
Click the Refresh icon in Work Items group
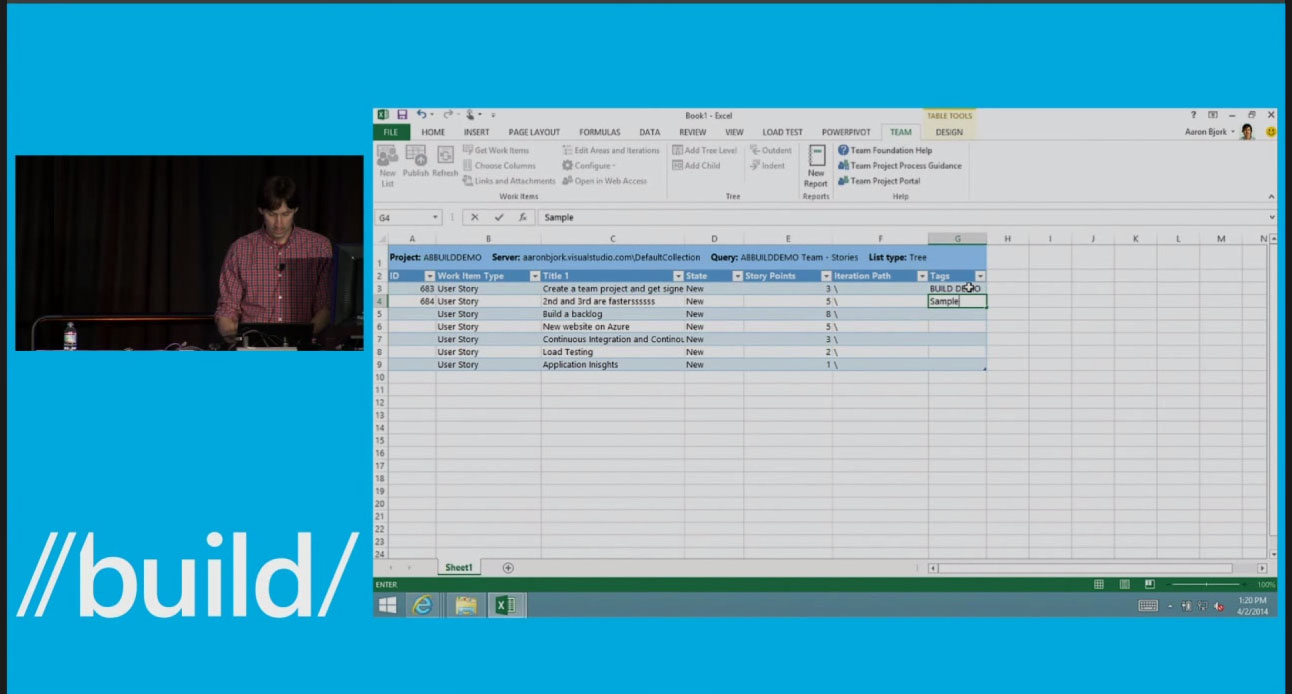[446, 158]
